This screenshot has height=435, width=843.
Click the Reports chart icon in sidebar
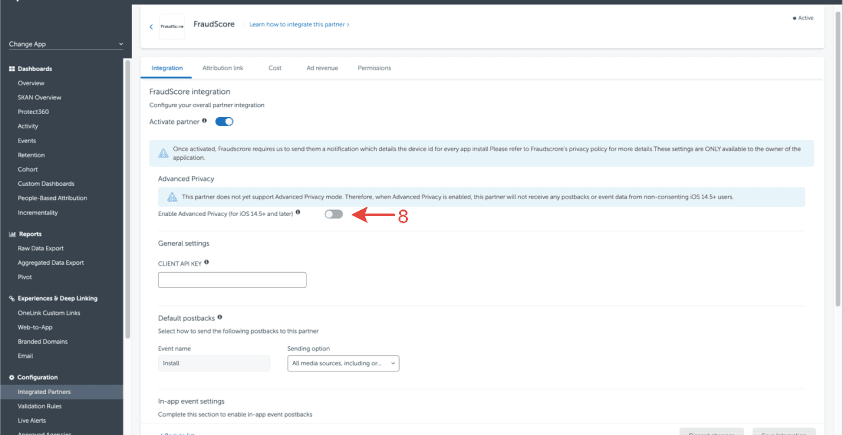12,234
